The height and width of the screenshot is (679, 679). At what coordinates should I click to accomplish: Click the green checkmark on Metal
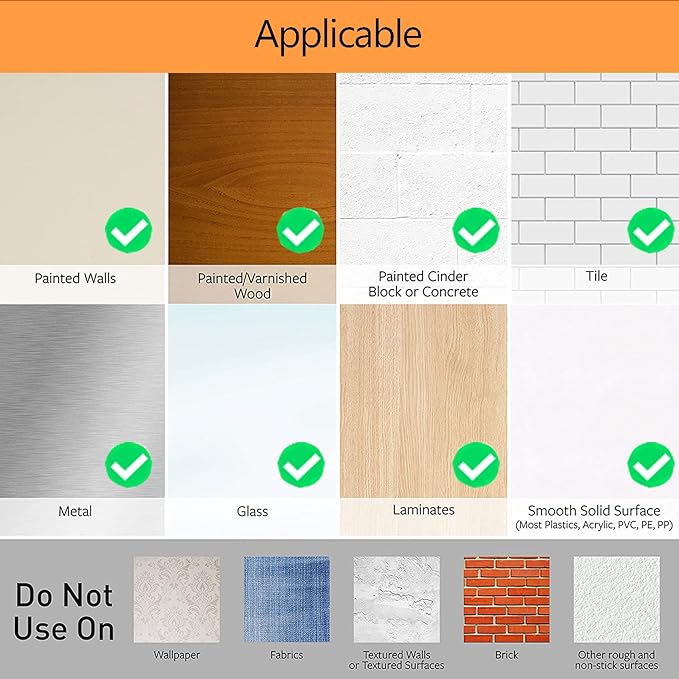click(129, 465)
